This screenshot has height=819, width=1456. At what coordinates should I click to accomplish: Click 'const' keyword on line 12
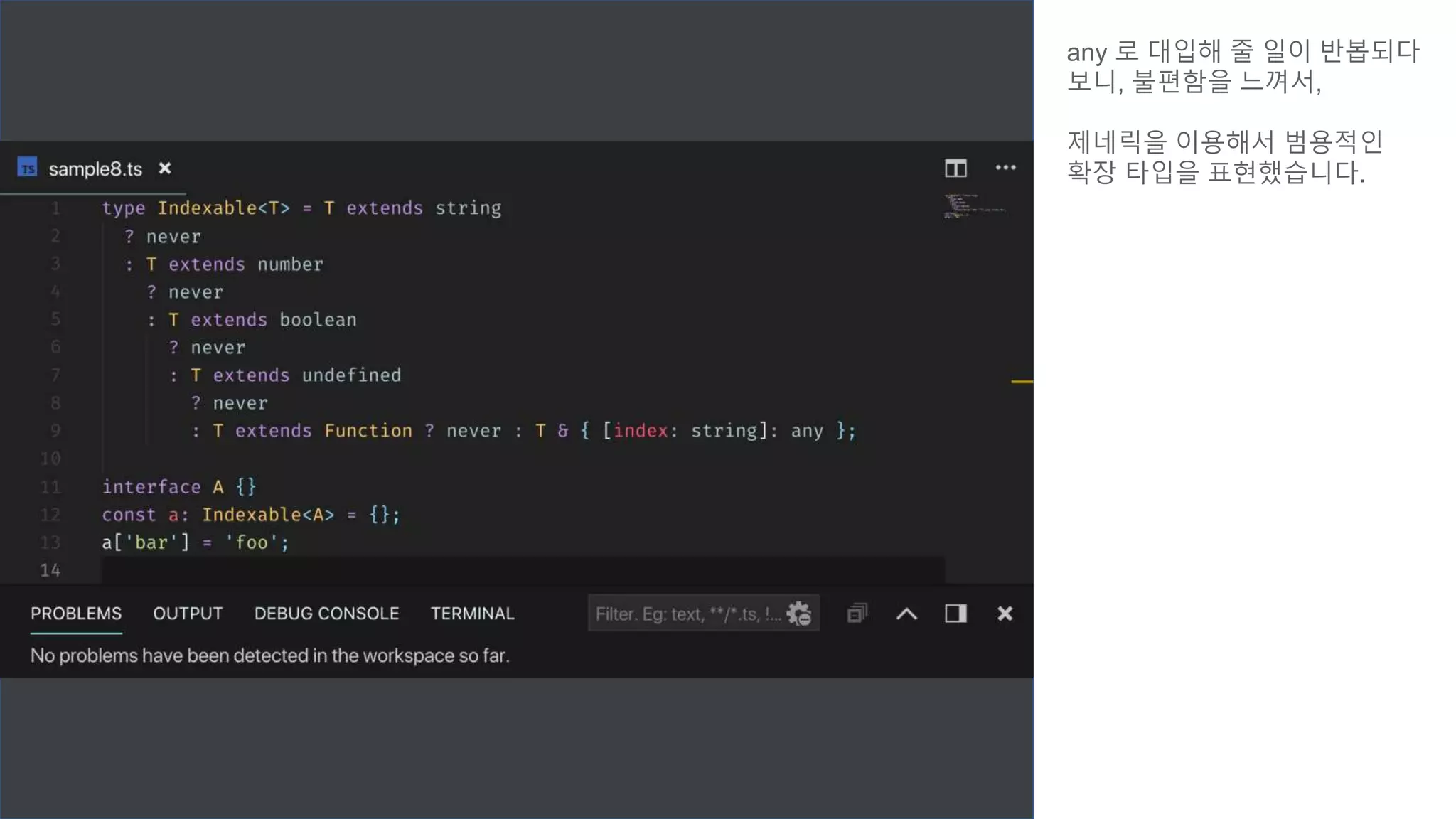(129, 515)
